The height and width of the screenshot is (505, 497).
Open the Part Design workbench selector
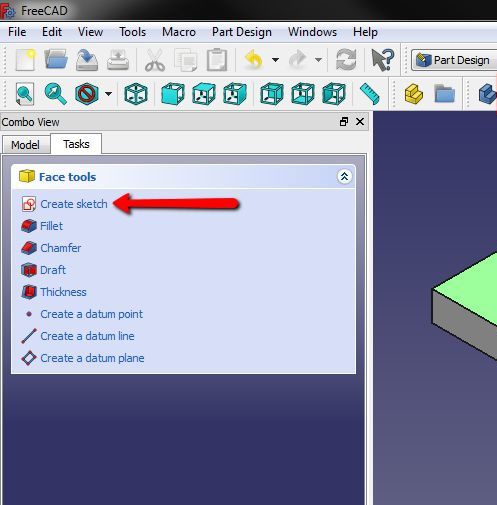point(454,60)
